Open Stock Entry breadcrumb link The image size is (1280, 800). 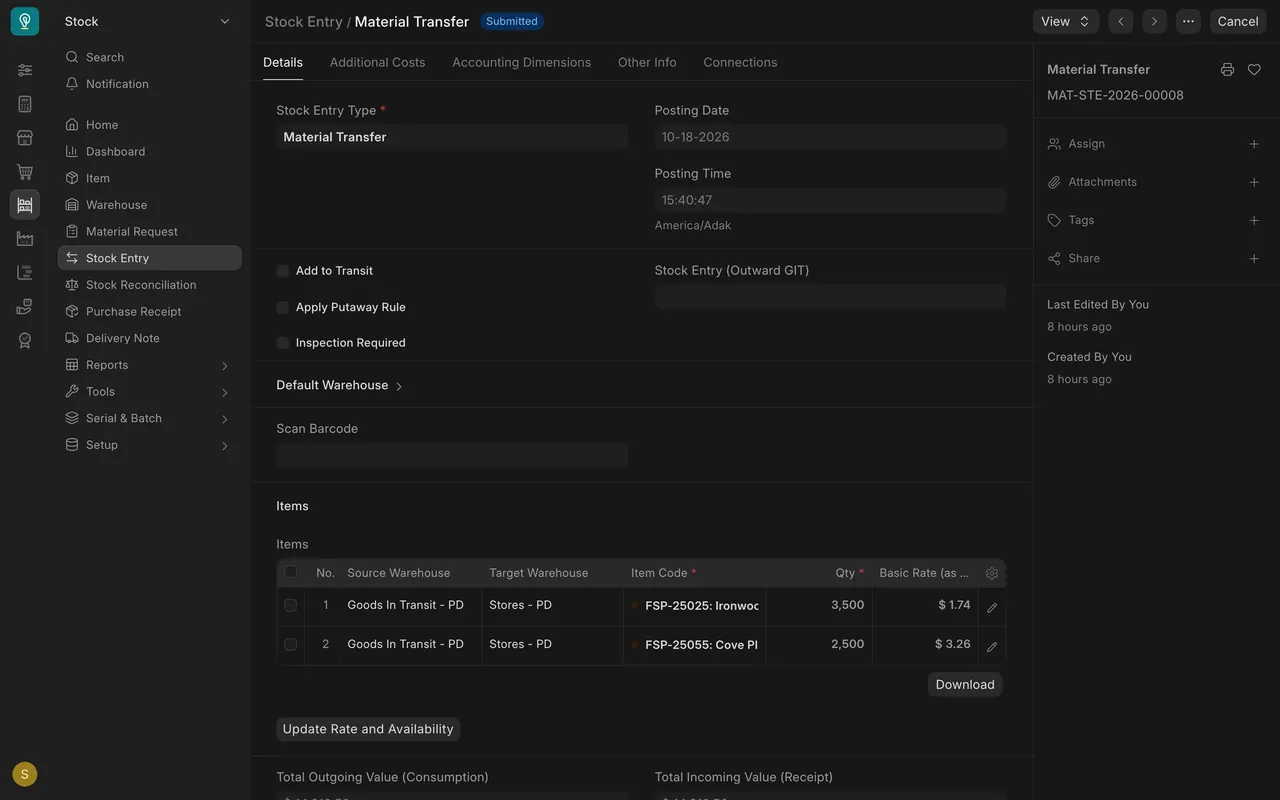pyautogui.click(x=304, y=21)
